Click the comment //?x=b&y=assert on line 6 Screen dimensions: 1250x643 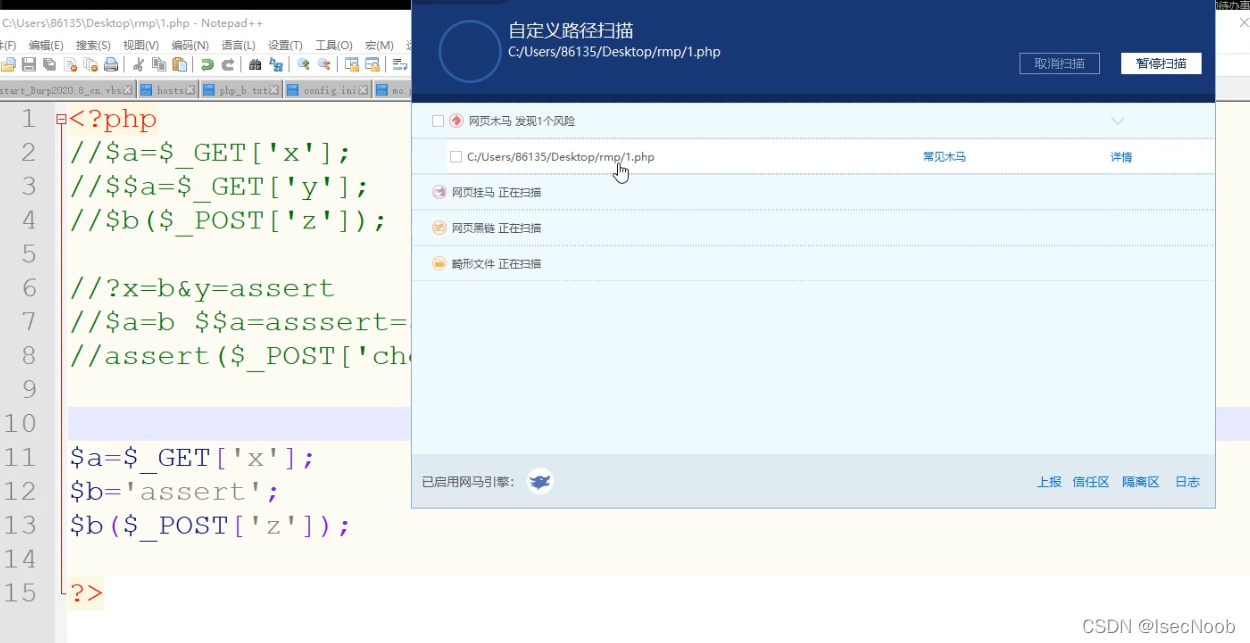[202, 289]
